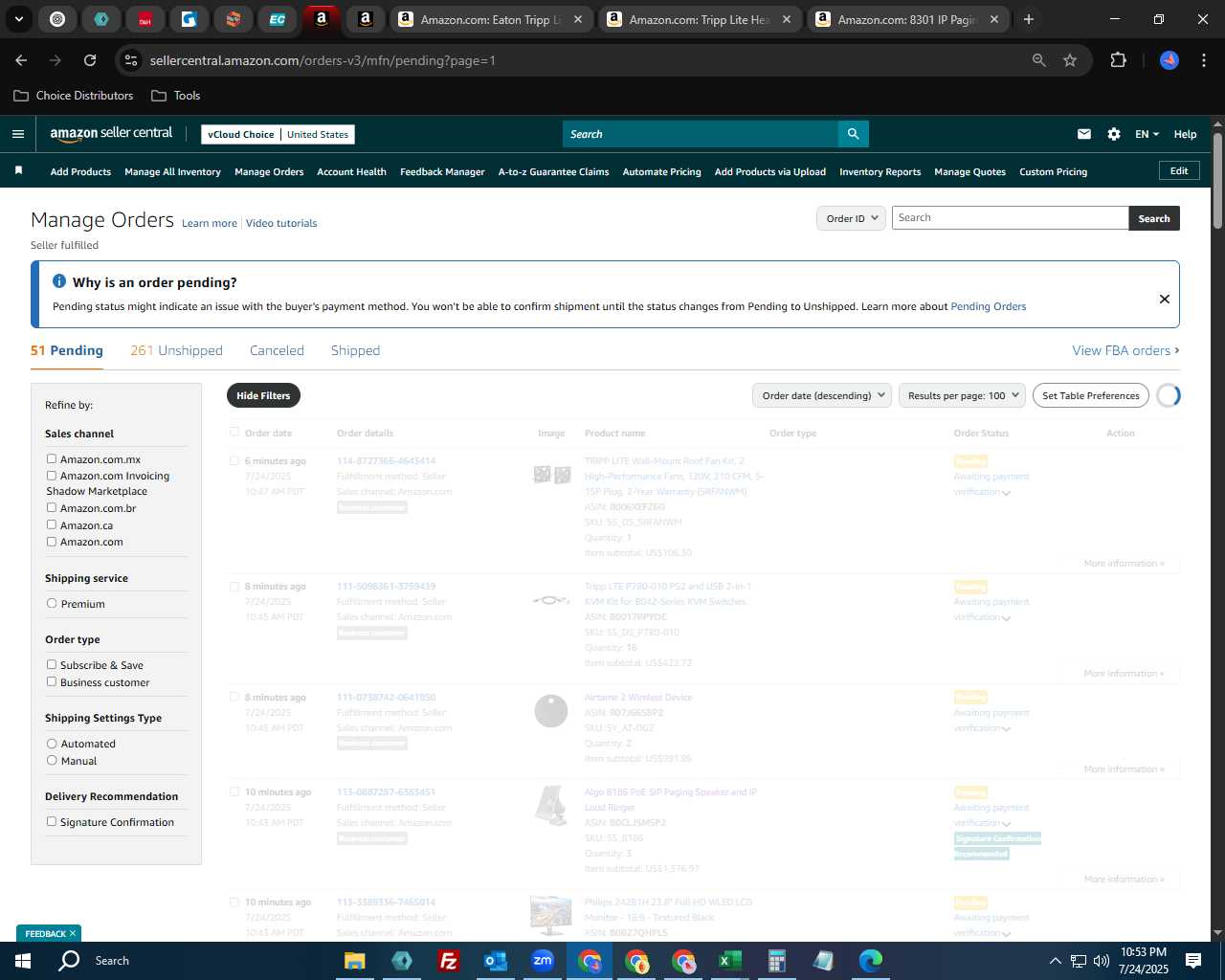The height and width of the screenshot is (980, 1225).
Task: Check the Signature Confirmation filter
Action: (x=52, y=821)
